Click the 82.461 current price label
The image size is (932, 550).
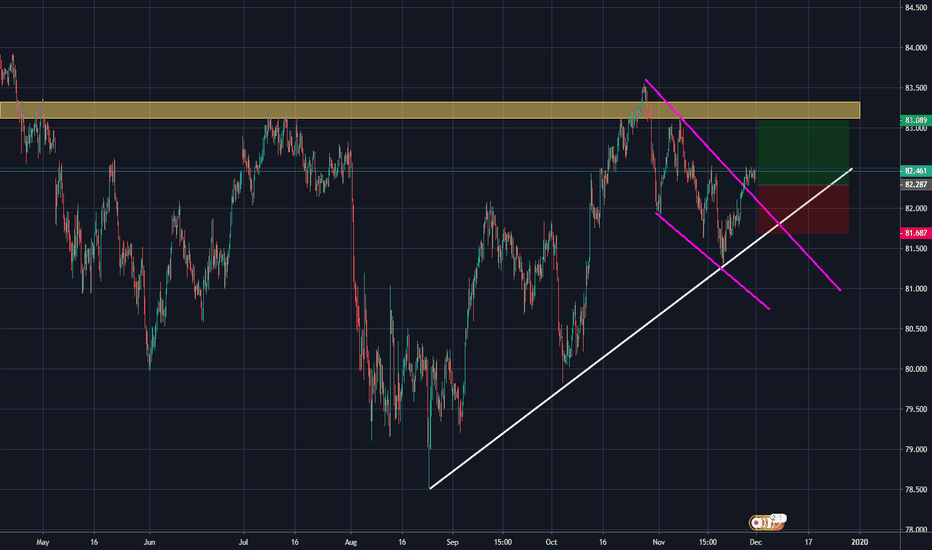(x=916, y=171)
